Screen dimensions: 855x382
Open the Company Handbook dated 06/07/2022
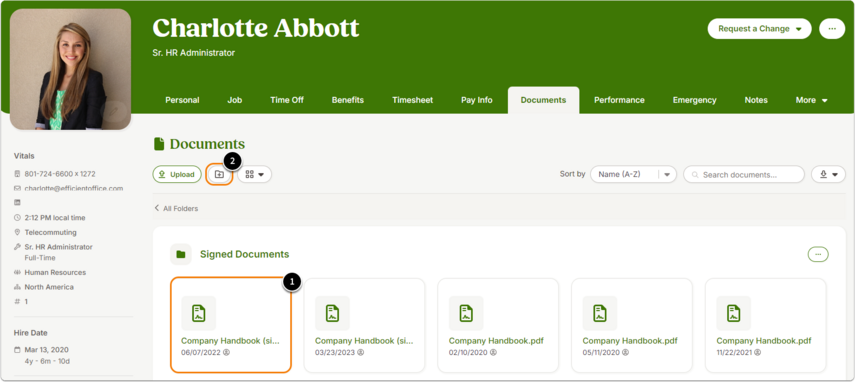[x=231, y=325]
